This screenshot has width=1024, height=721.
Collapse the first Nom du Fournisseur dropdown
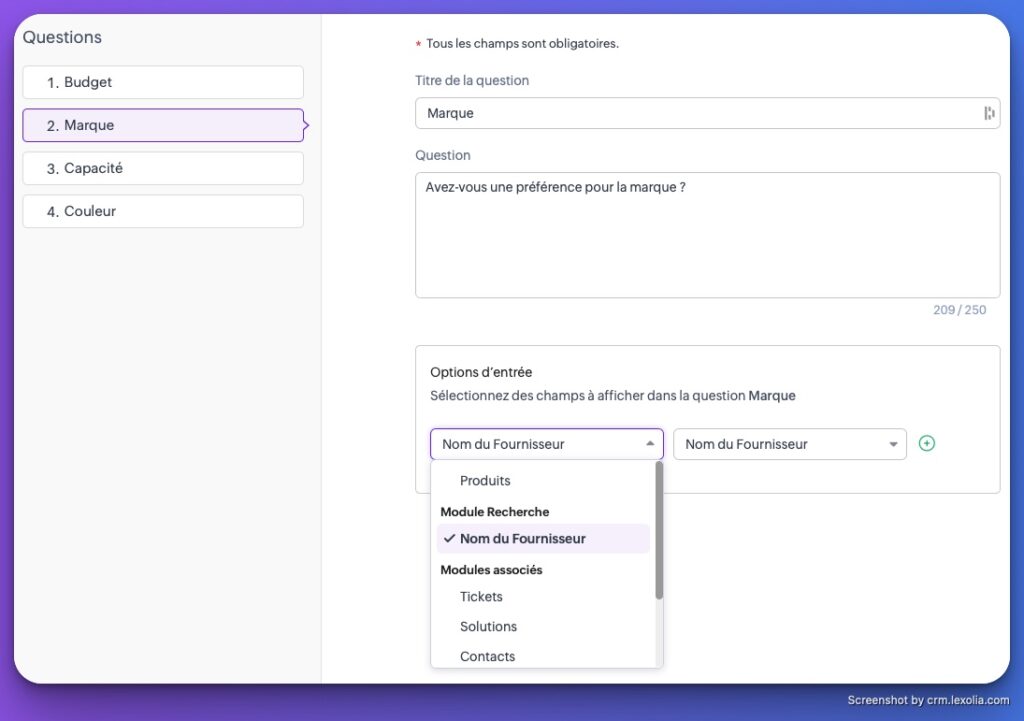coord(547,444)
